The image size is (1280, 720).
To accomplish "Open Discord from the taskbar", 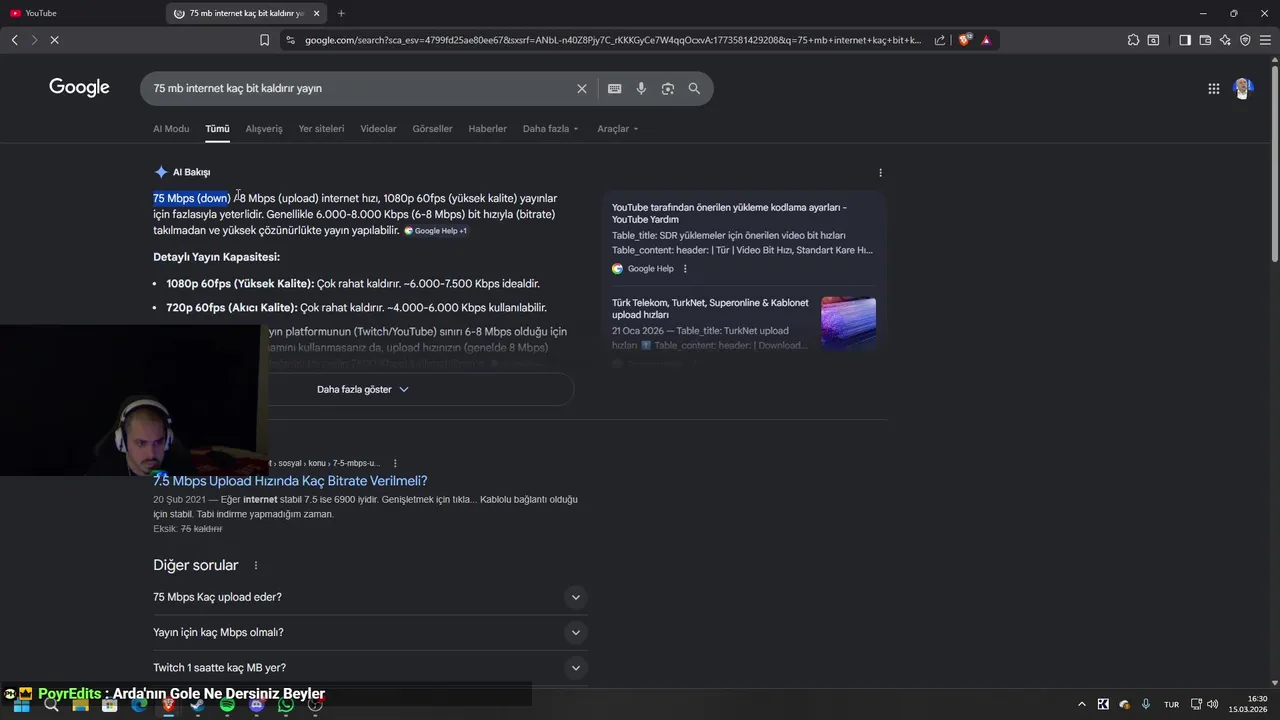I will [x=256, y=704].
